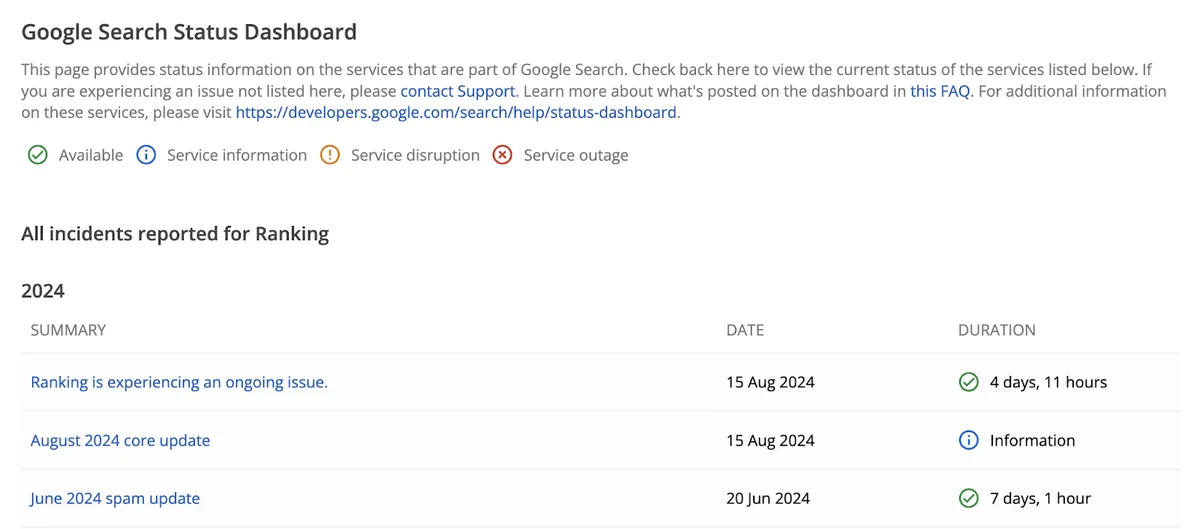
Task: Click the 20 Jun 2024 date cell
Action: (769, 498)
